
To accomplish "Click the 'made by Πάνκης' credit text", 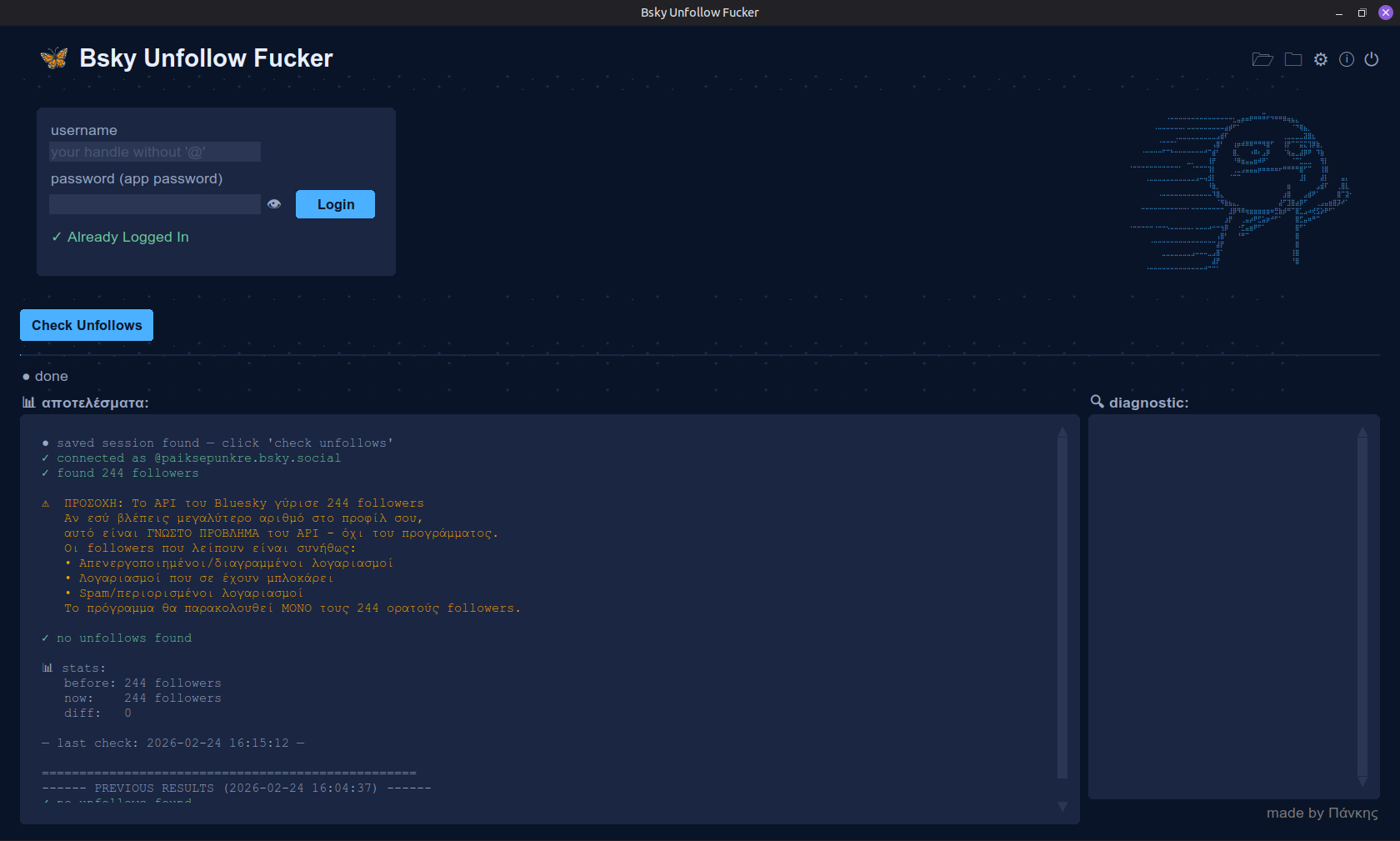I will (1322, 813).
